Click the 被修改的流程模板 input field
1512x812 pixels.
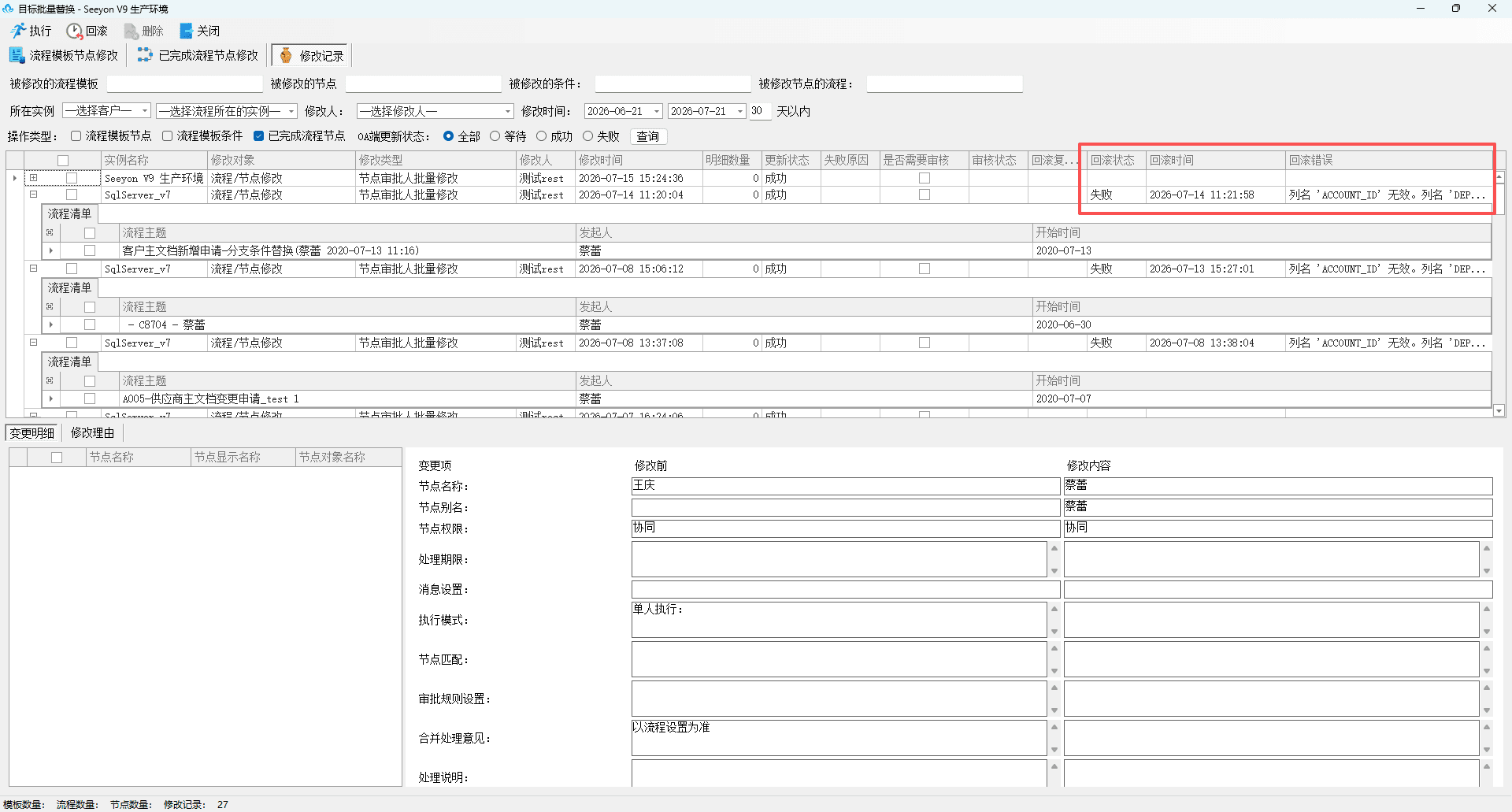click(x=184, y=83)
